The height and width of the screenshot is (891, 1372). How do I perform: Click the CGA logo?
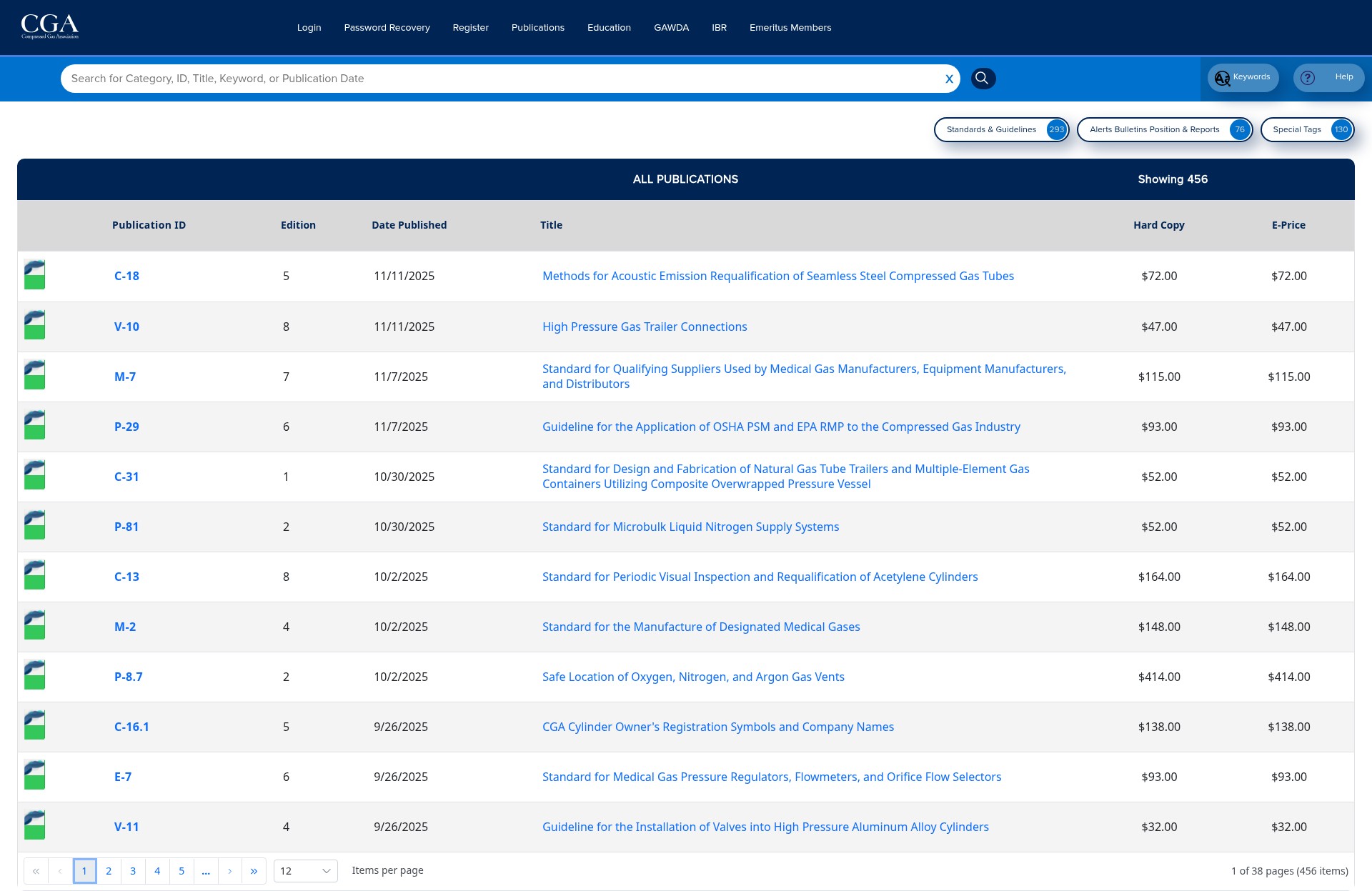click(49, 26)
